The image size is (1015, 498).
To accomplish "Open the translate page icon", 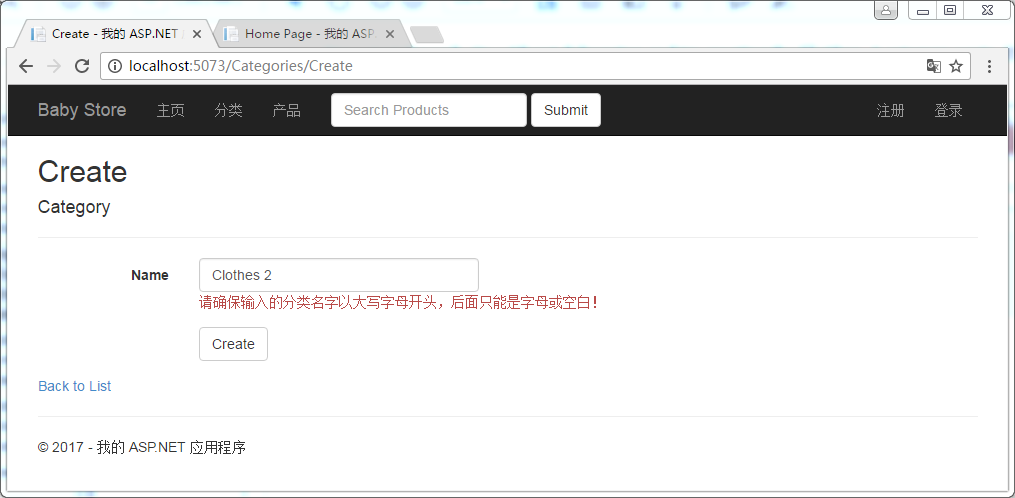I will (933, 66).
